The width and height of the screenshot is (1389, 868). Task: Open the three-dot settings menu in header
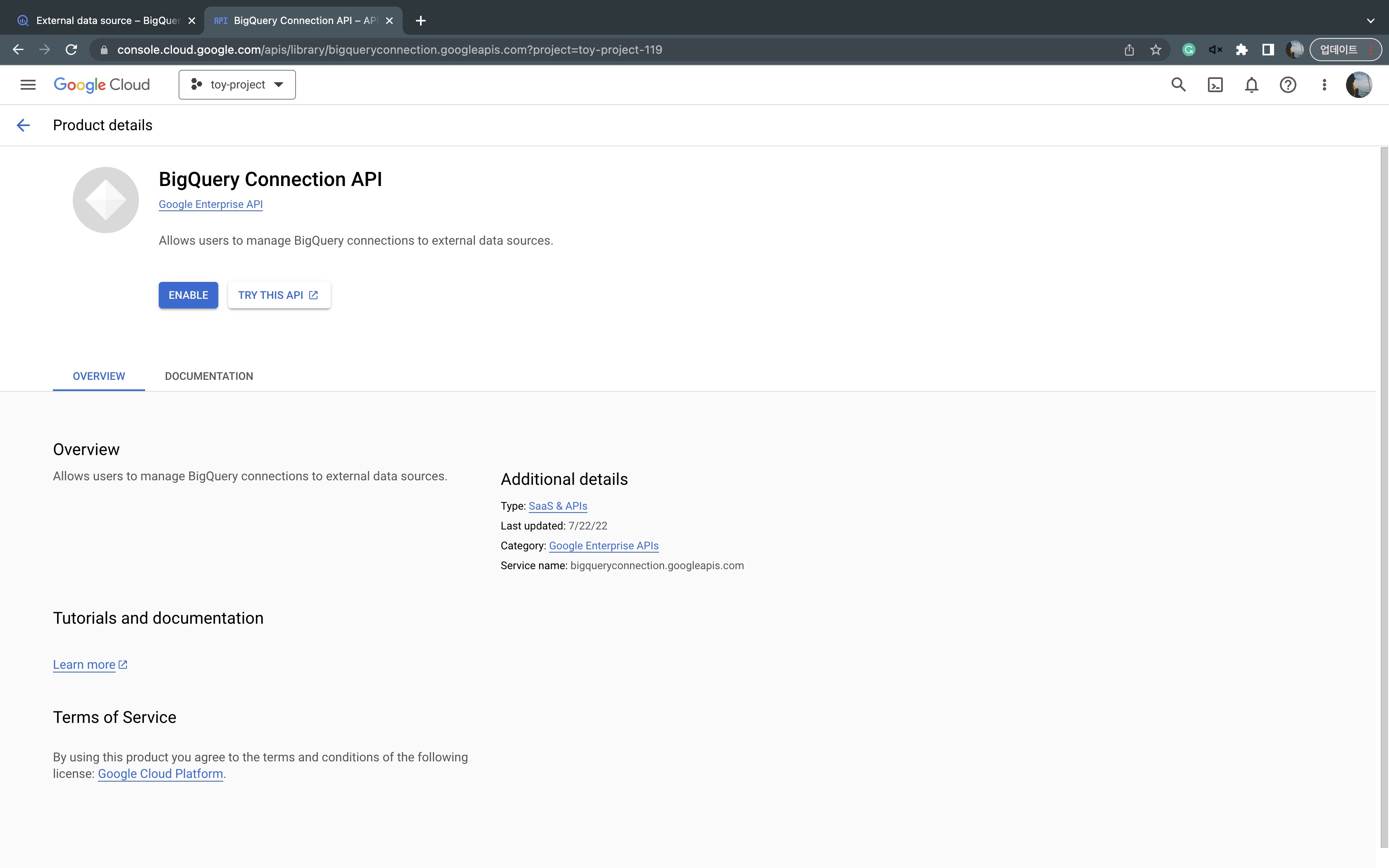[1324, 85]
